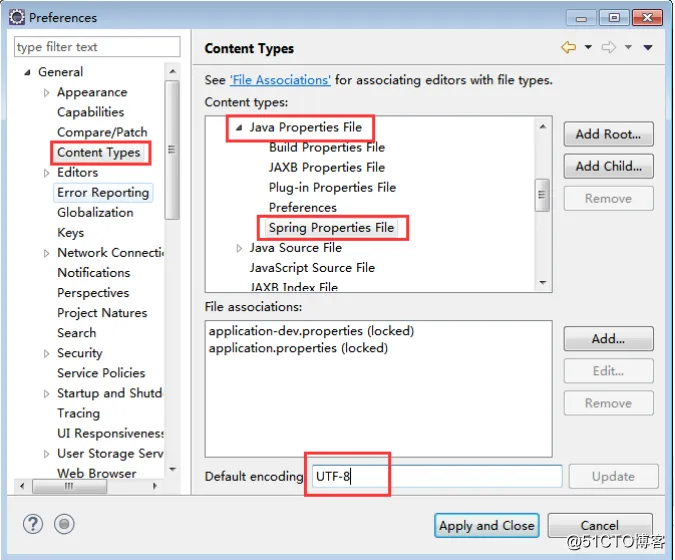This screenshot has width=675, height=560.
Task: Select Project Natures page
Action: 102,313
